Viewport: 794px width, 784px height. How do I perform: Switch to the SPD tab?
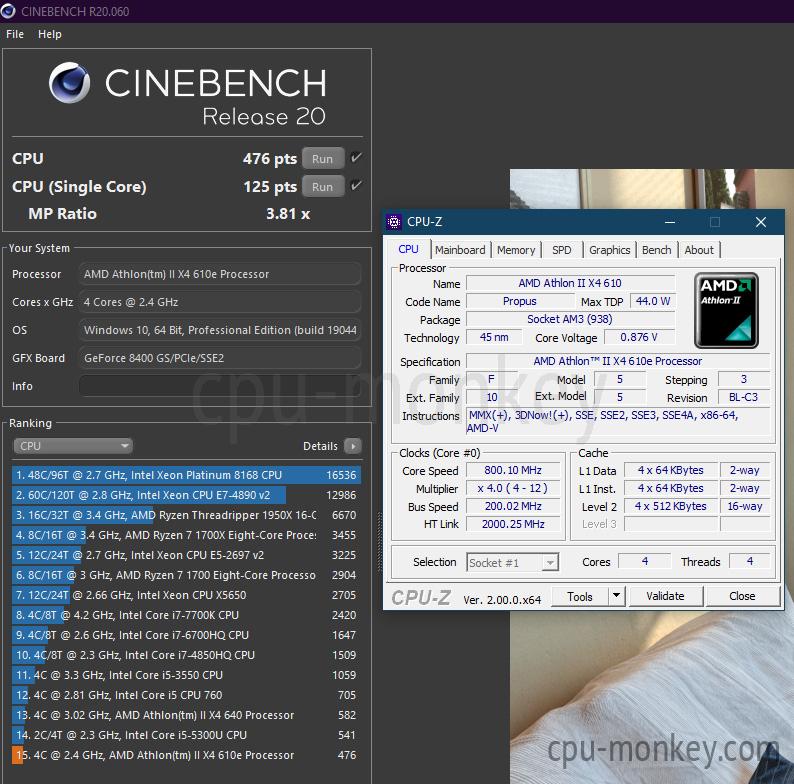pyautogui.click(x=562, y=250)
